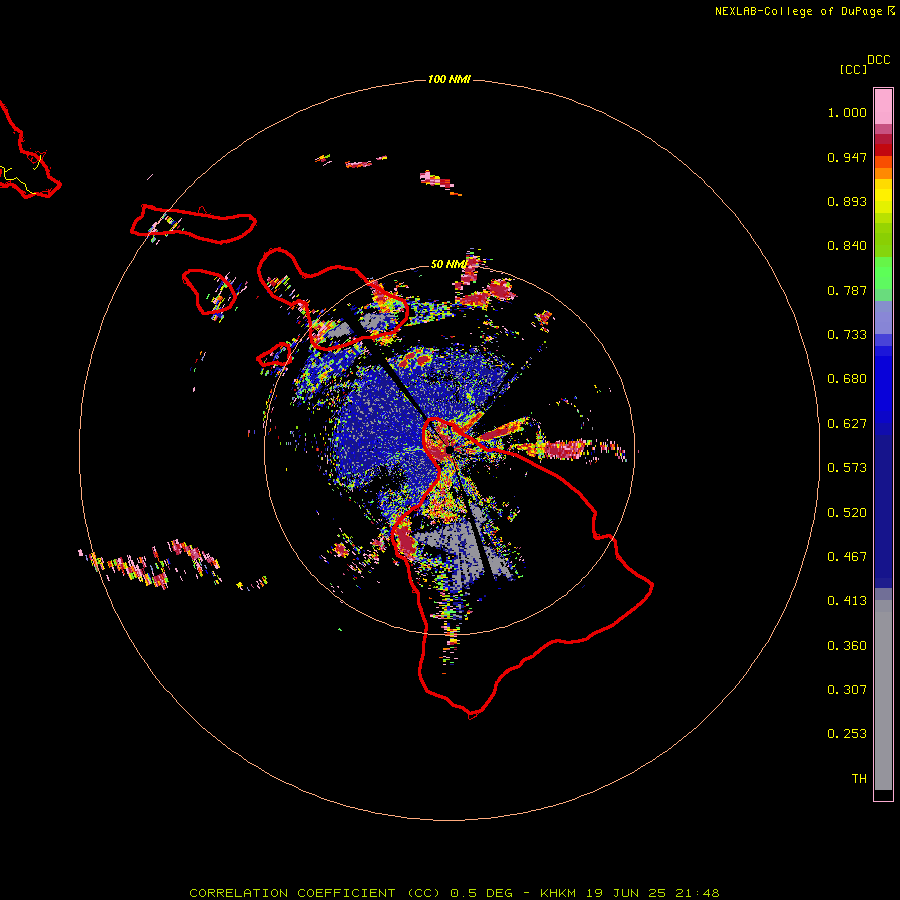Pick the pink color bar segment at 1.000
The height and width of the screenshot is (900, 900).
point(883,107)
